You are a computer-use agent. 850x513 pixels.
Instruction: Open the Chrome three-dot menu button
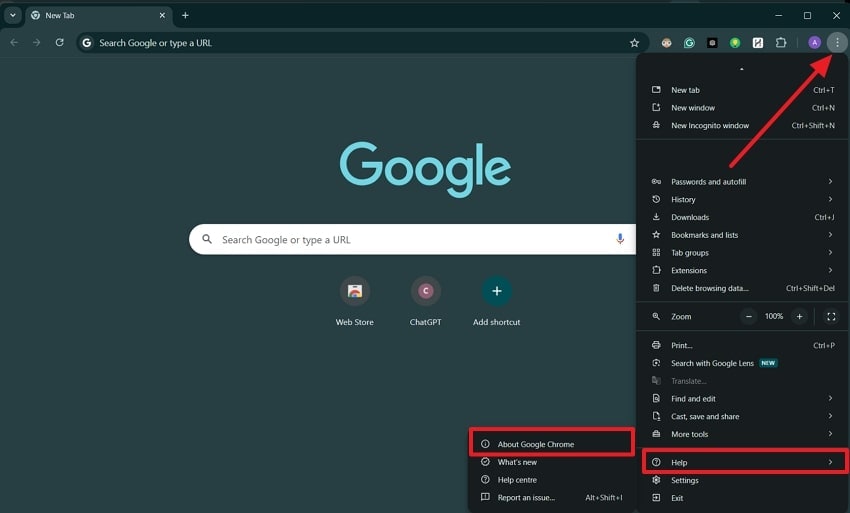click(x=837, y=42)
